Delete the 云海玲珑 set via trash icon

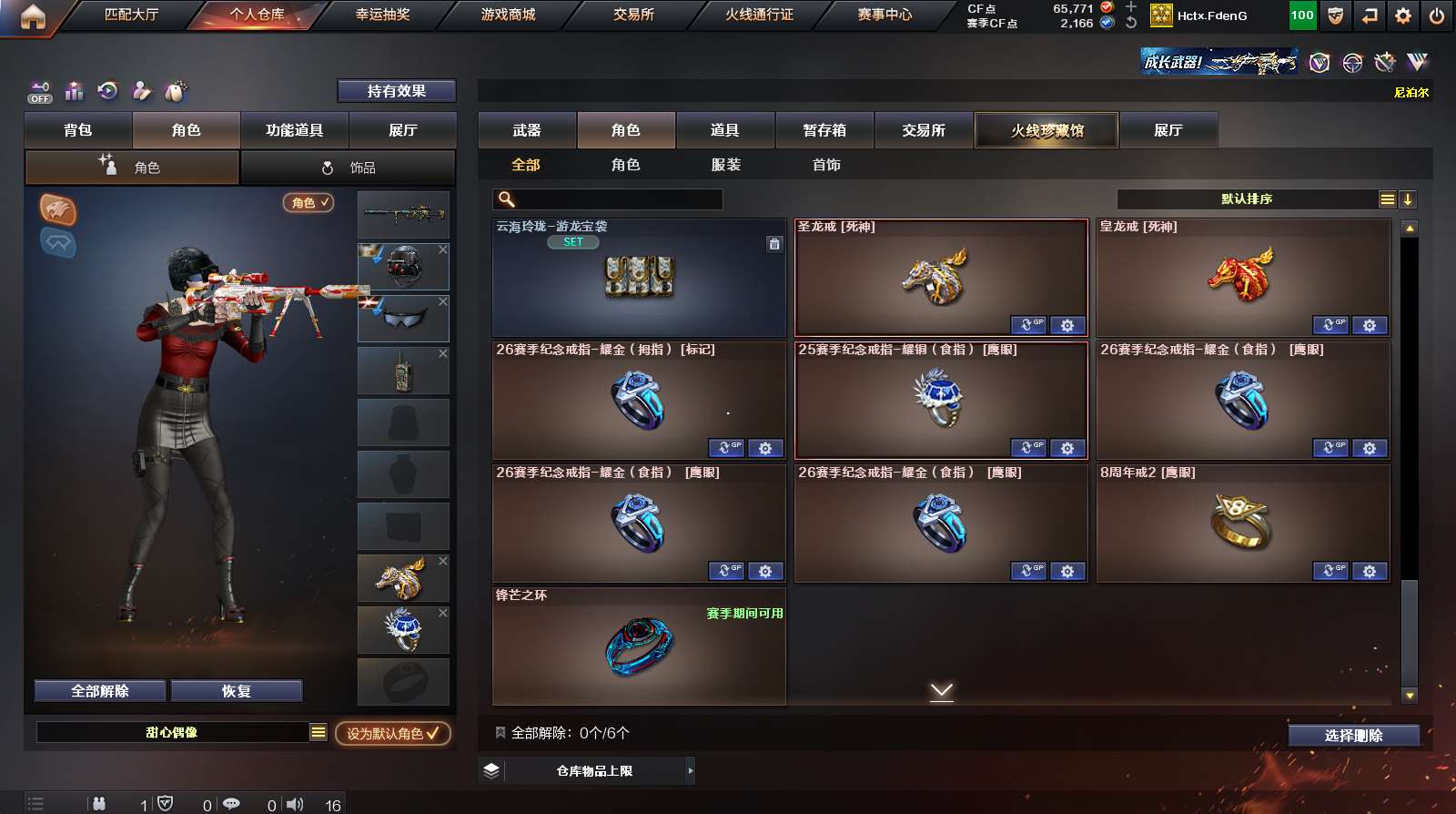[x=773, y=244]
